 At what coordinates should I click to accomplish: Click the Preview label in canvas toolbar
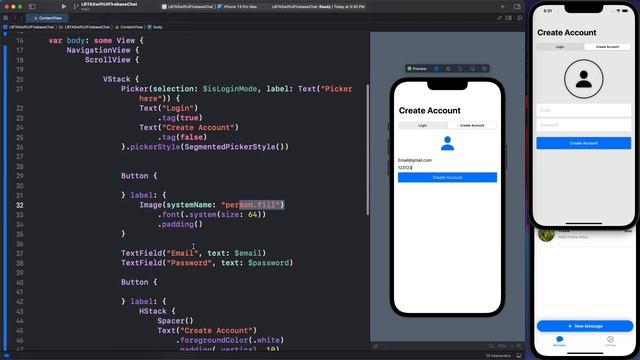(417, 69)
